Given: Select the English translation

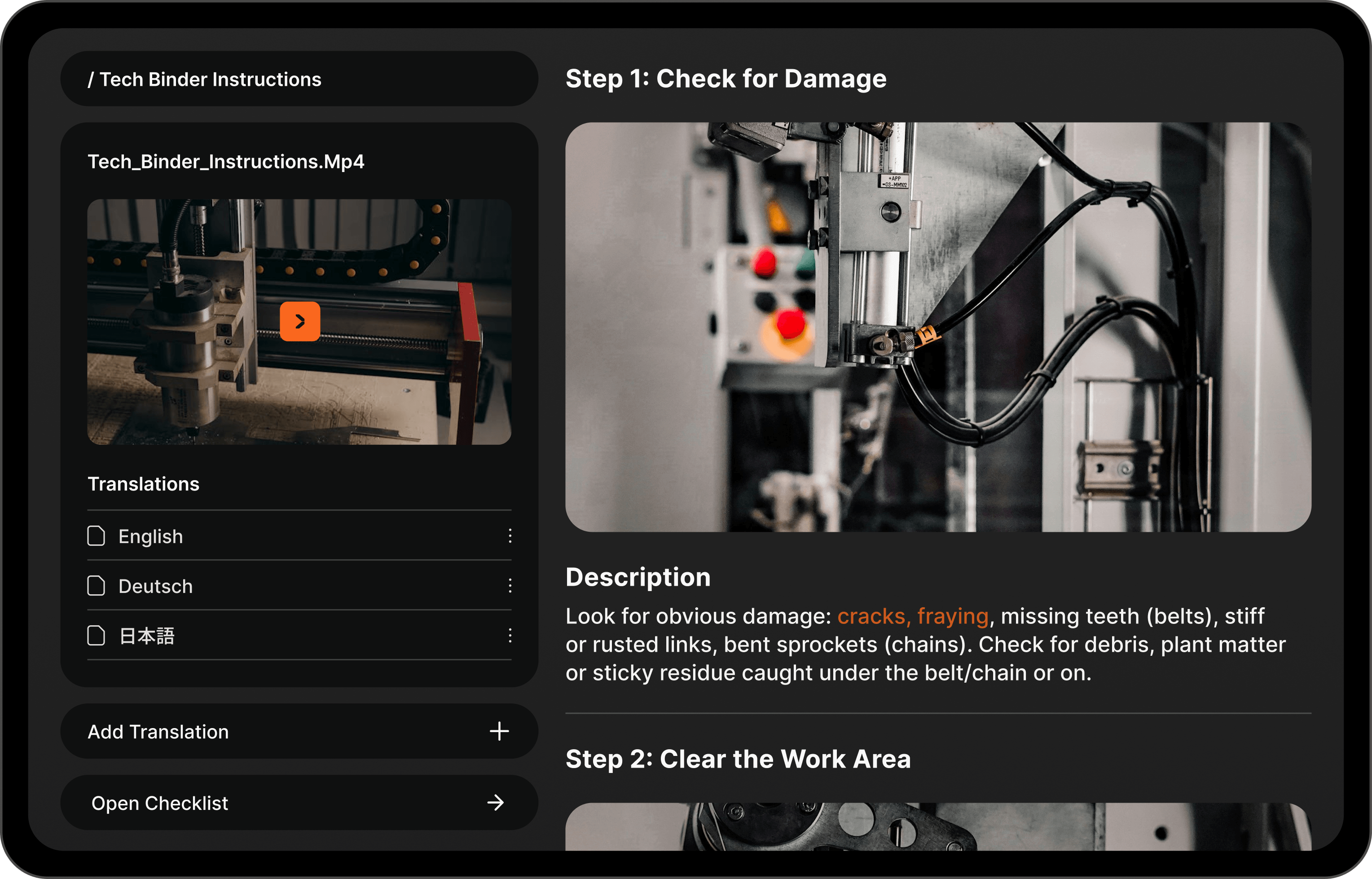Looking at the screenshot, I should pyautogui.click(x=150, y=537).
